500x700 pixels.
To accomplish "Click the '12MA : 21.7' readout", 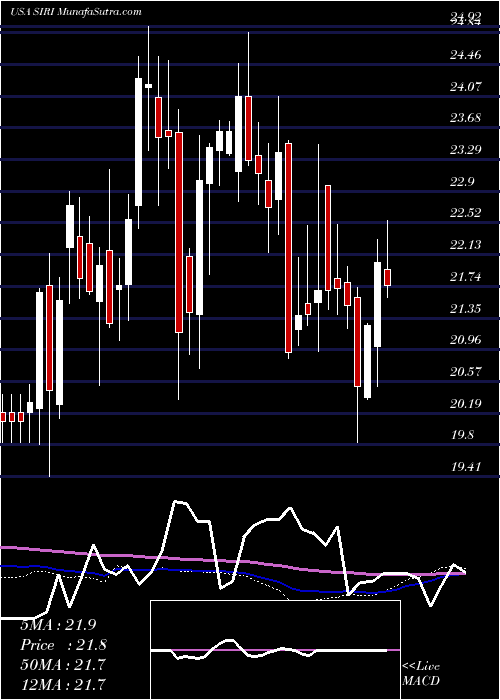I will pos(63,683).
